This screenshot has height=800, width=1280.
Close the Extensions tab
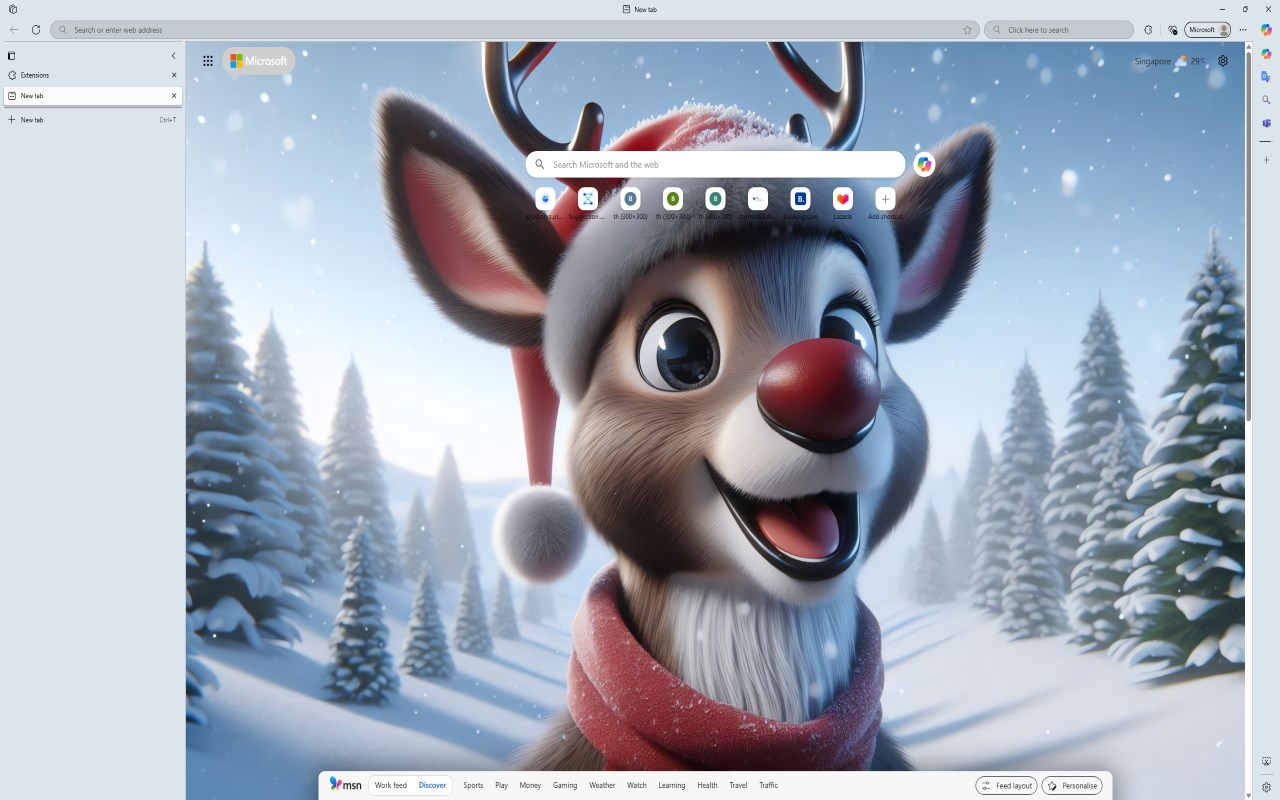click(174, 75)
